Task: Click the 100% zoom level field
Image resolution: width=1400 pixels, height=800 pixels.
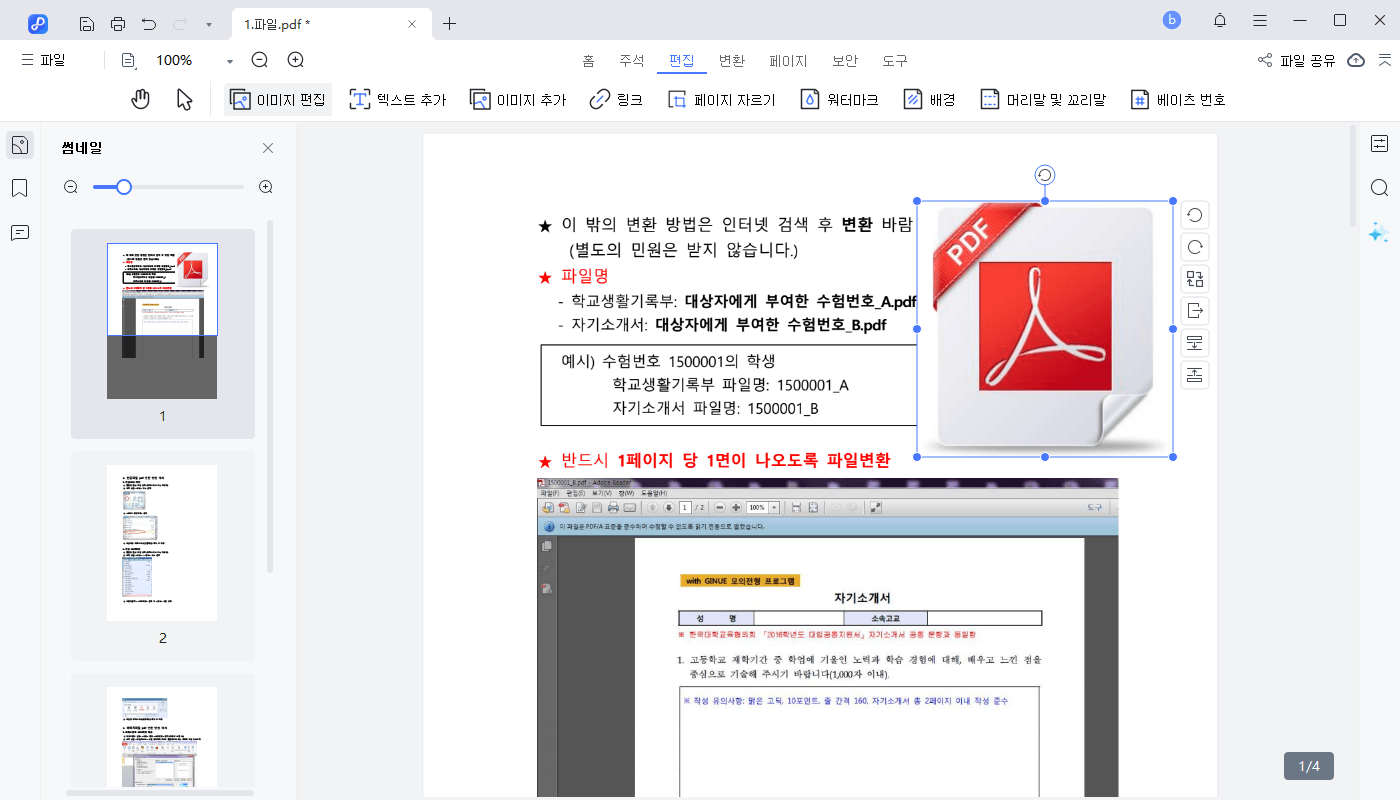Action: click(x=174, y=60)
